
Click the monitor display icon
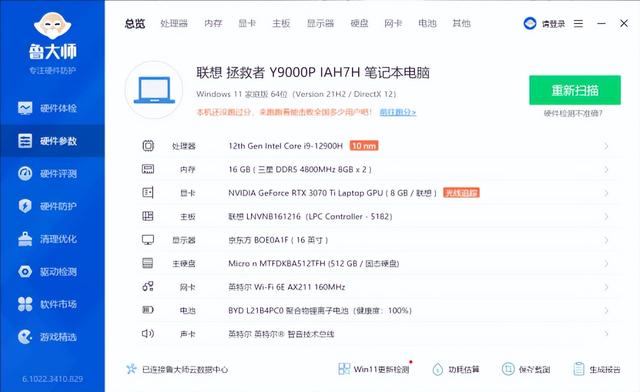pos(148,240)
